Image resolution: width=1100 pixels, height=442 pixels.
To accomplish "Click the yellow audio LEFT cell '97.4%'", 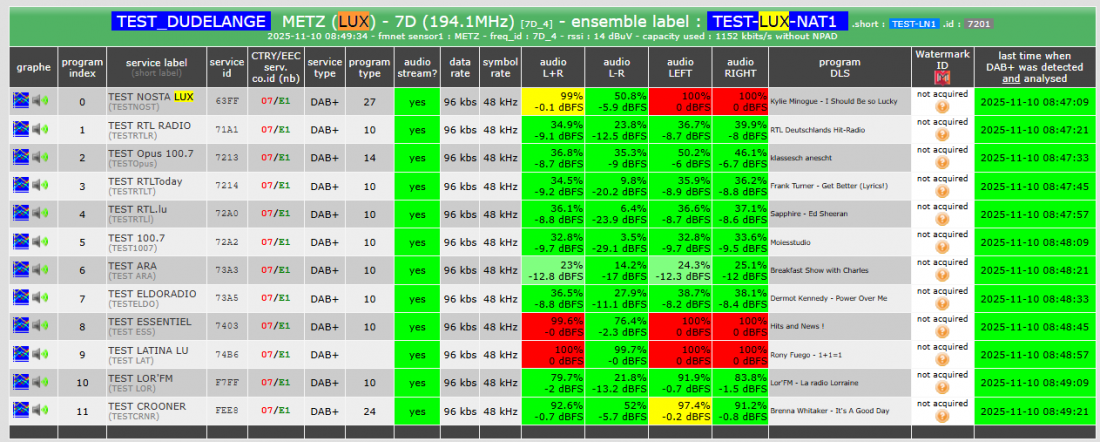I will tap(680, 410).
